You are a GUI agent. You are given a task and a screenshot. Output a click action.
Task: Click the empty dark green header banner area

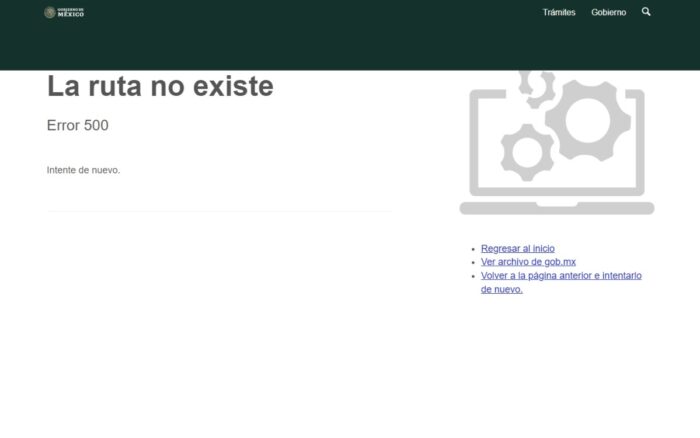tap(300, 45)
